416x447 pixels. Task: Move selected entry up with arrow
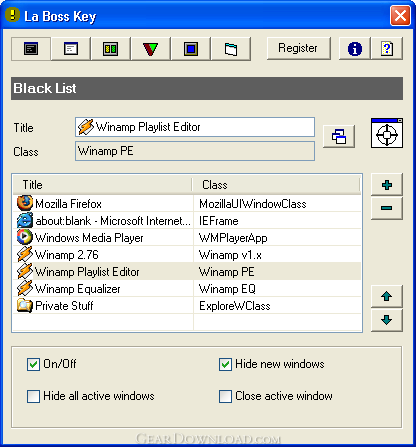coord(387,296)
